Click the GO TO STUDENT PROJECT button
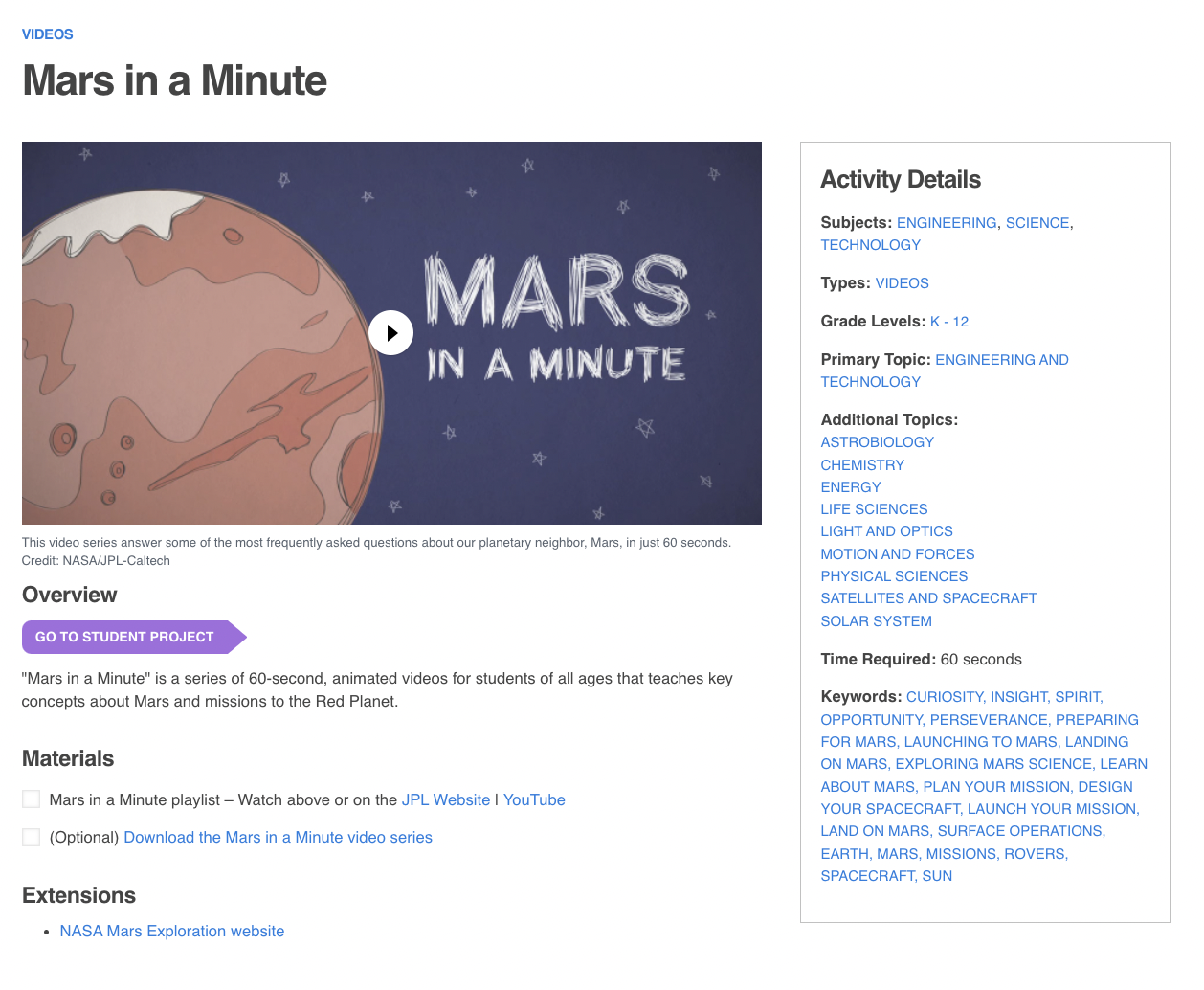This screenshot has height=990, width=1204. [124, 637]
